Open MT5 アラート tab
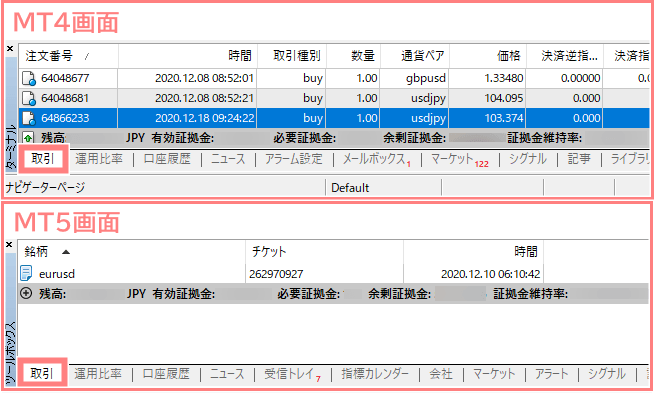This screenshot has height=393, width=655. click(552, 373)
